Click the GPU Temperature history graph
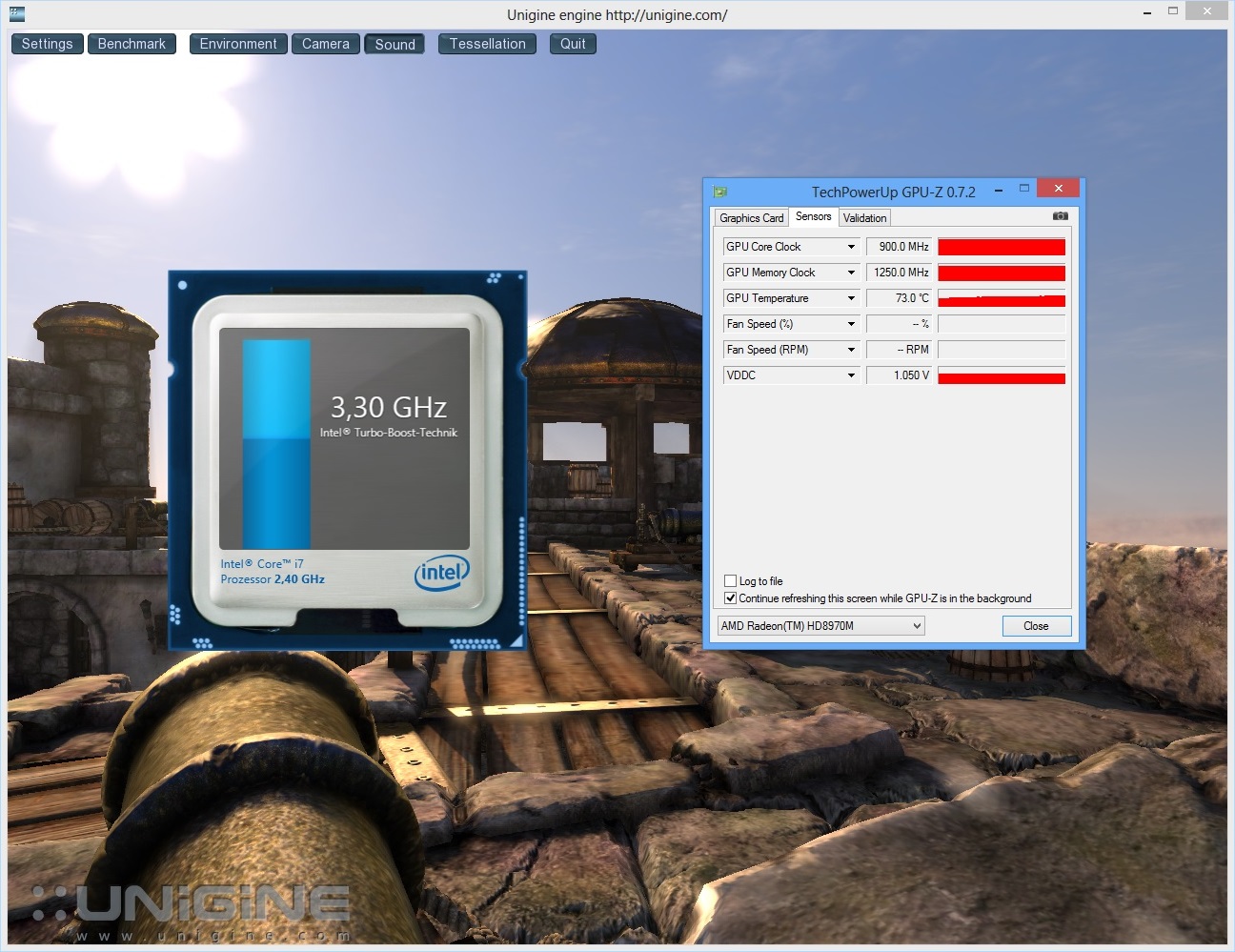Image resolution: width=1235 pixels, height=952 pixels. pyautogui.click(x=1002, y=298)
